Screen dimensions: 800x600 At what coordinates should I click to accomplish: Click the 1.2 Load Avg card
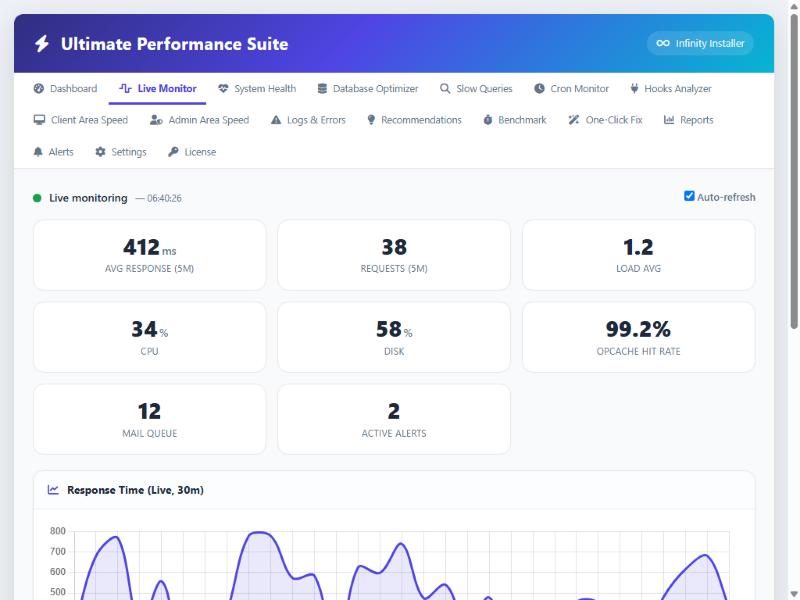pyautogui.click(x=638, y=255)
